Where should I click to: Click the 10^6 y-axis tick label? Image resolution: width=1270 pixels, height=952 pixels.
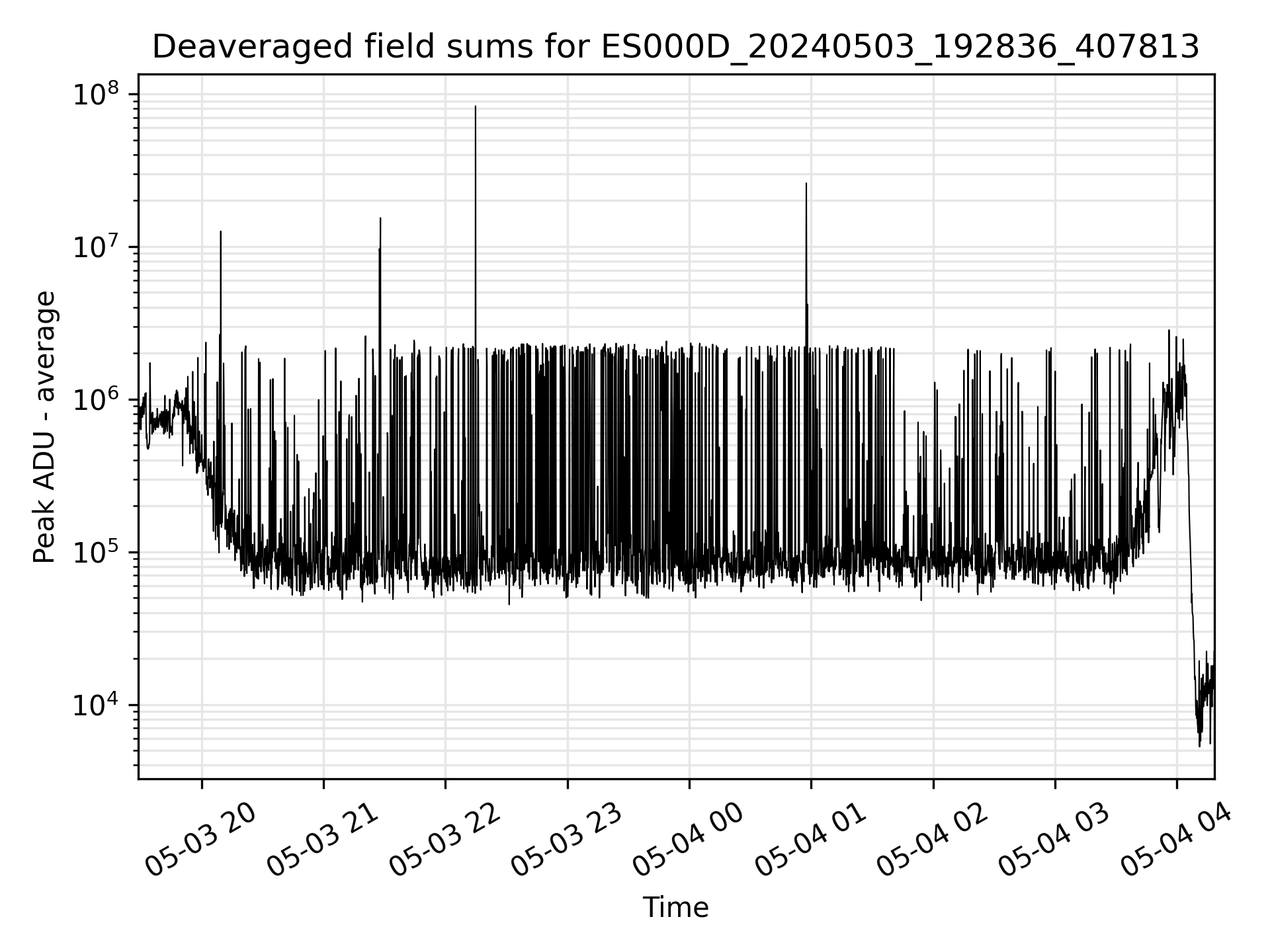95,399
